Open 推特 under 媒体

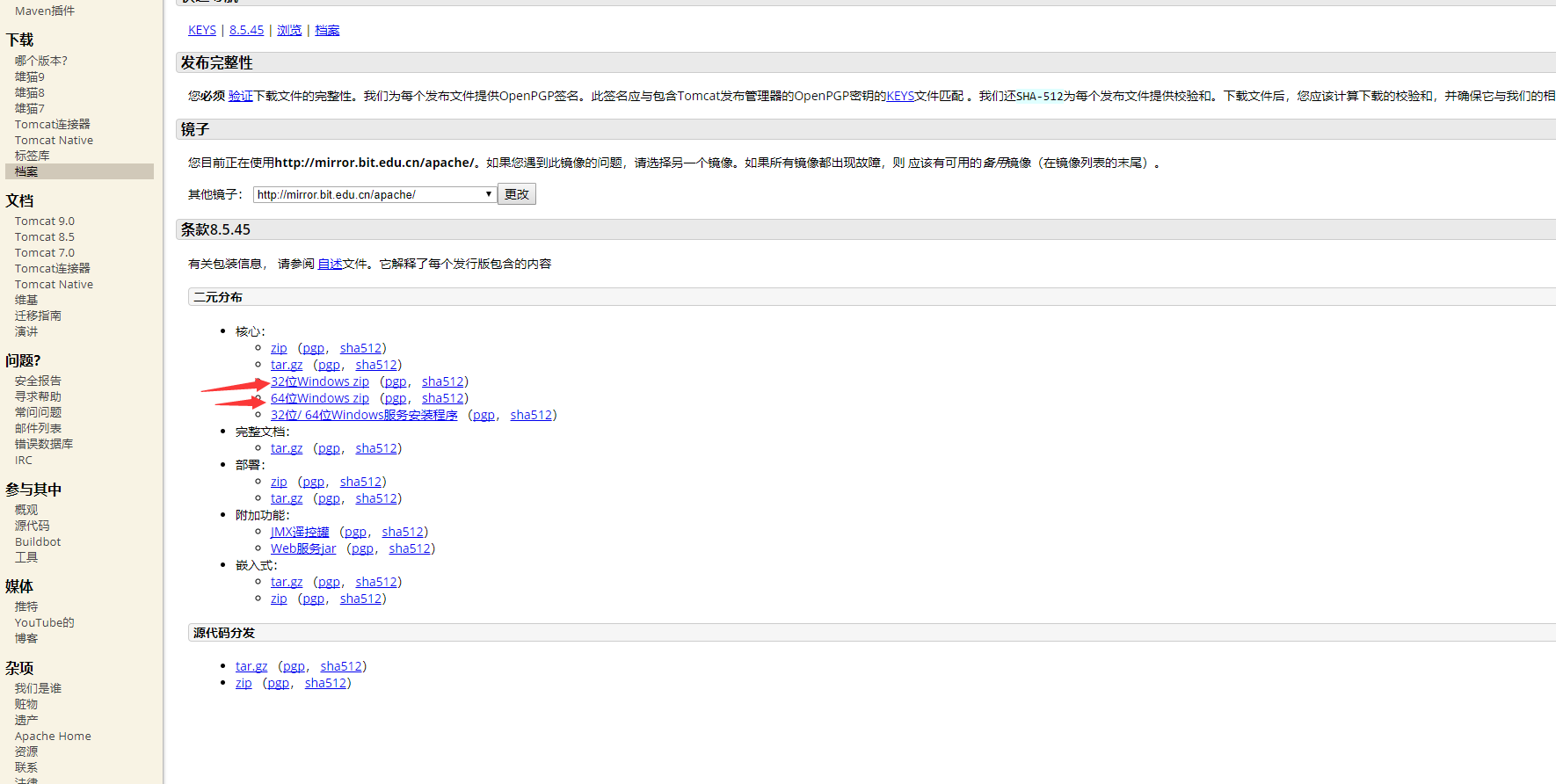pyautogui.click(x=26, y=606)
